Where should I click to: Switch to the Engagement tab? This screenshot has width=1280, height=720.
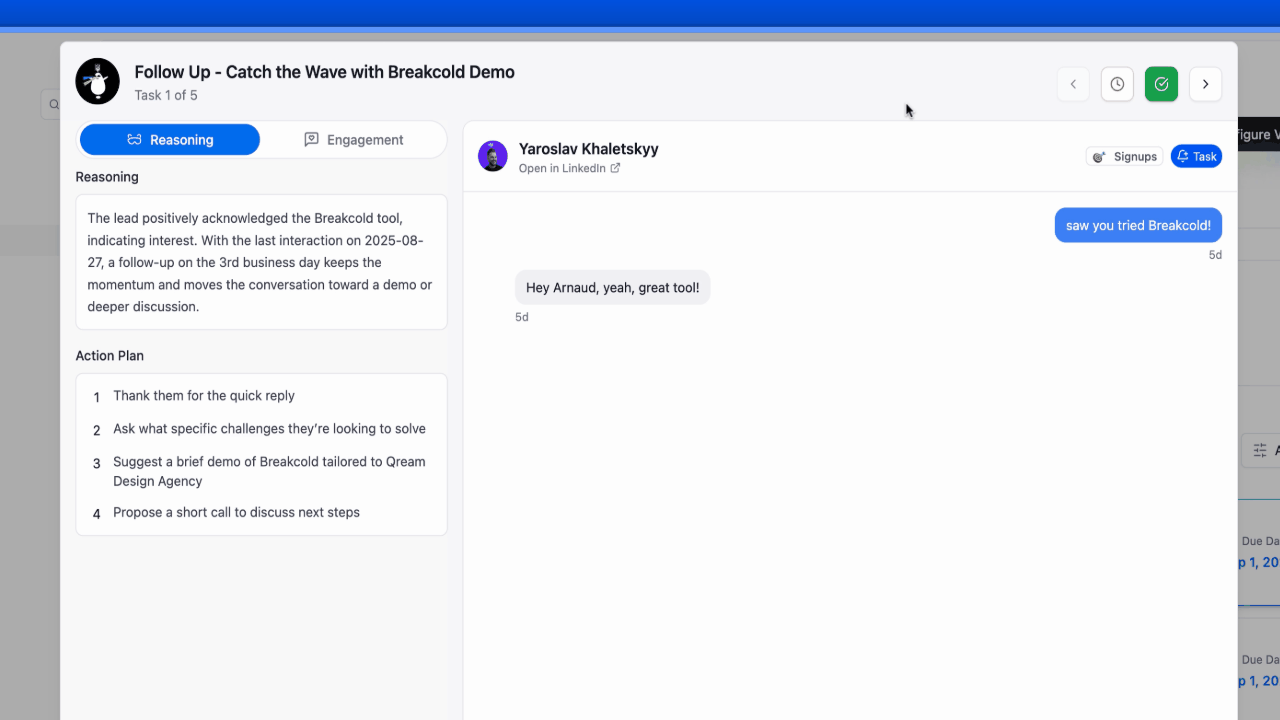pos(353,140)
